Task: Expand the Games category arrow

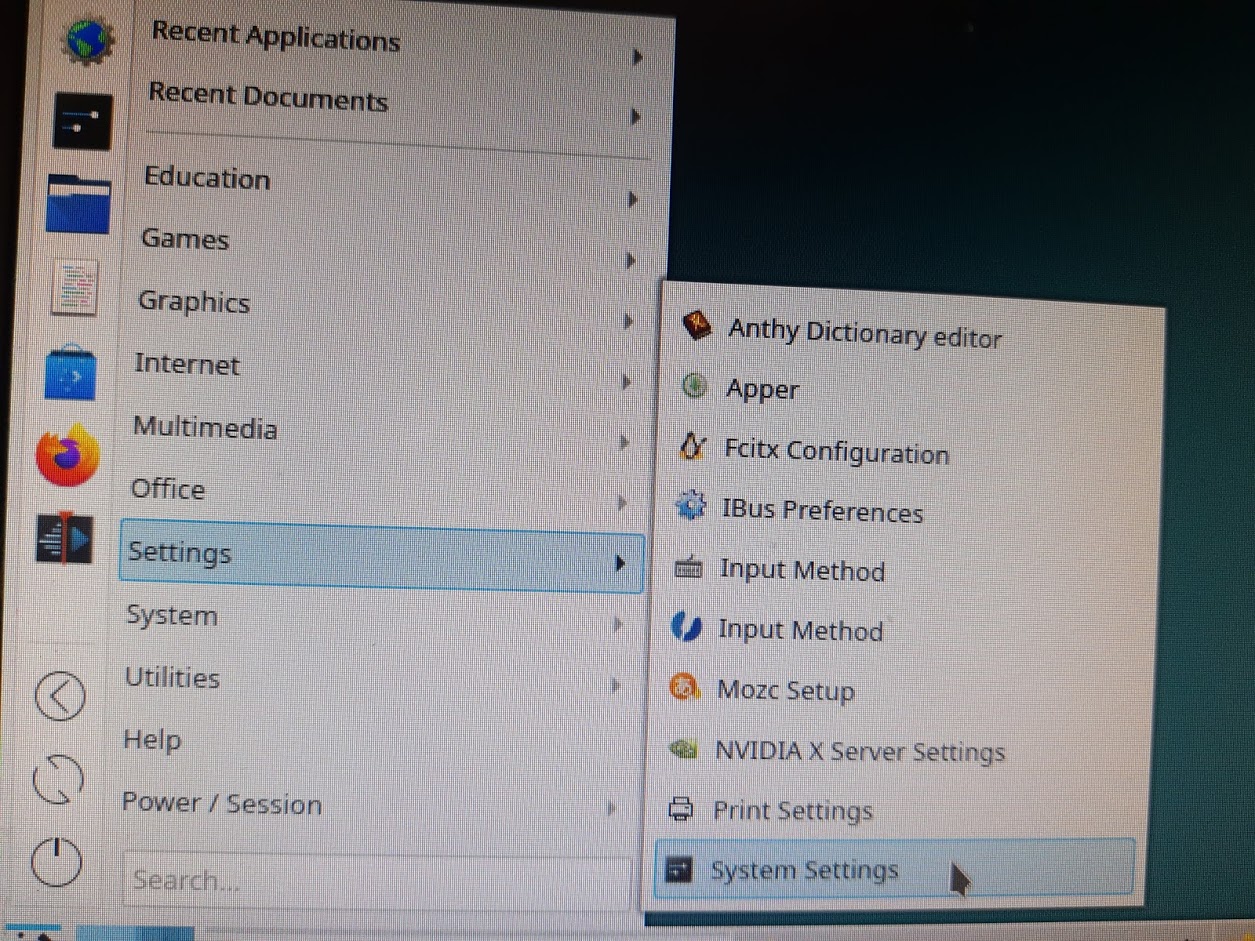Action: click(x=631, y=262)
